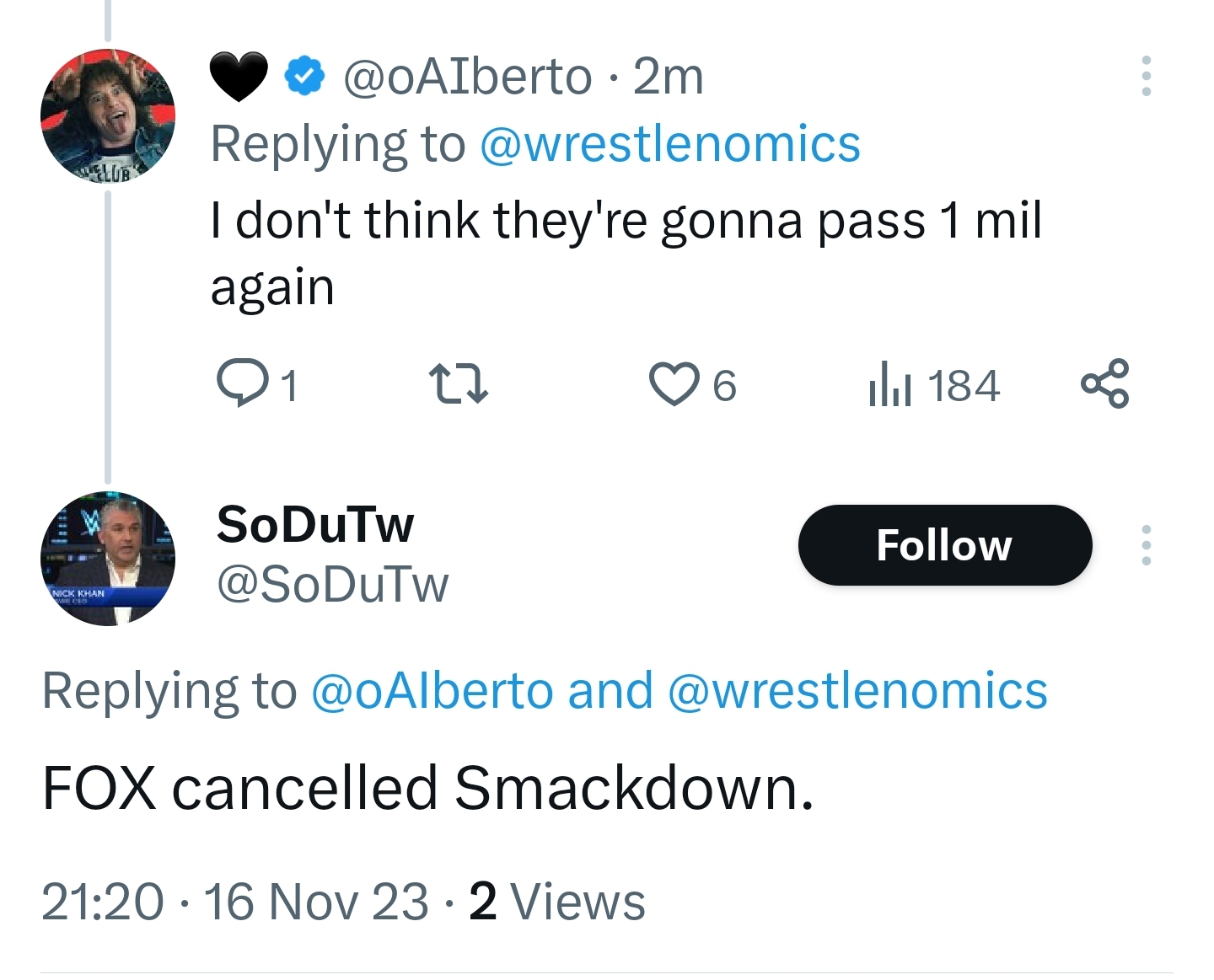Follow the SoDuTw account
Viewport: 1214px width, 980px height.
coord(944,545)
